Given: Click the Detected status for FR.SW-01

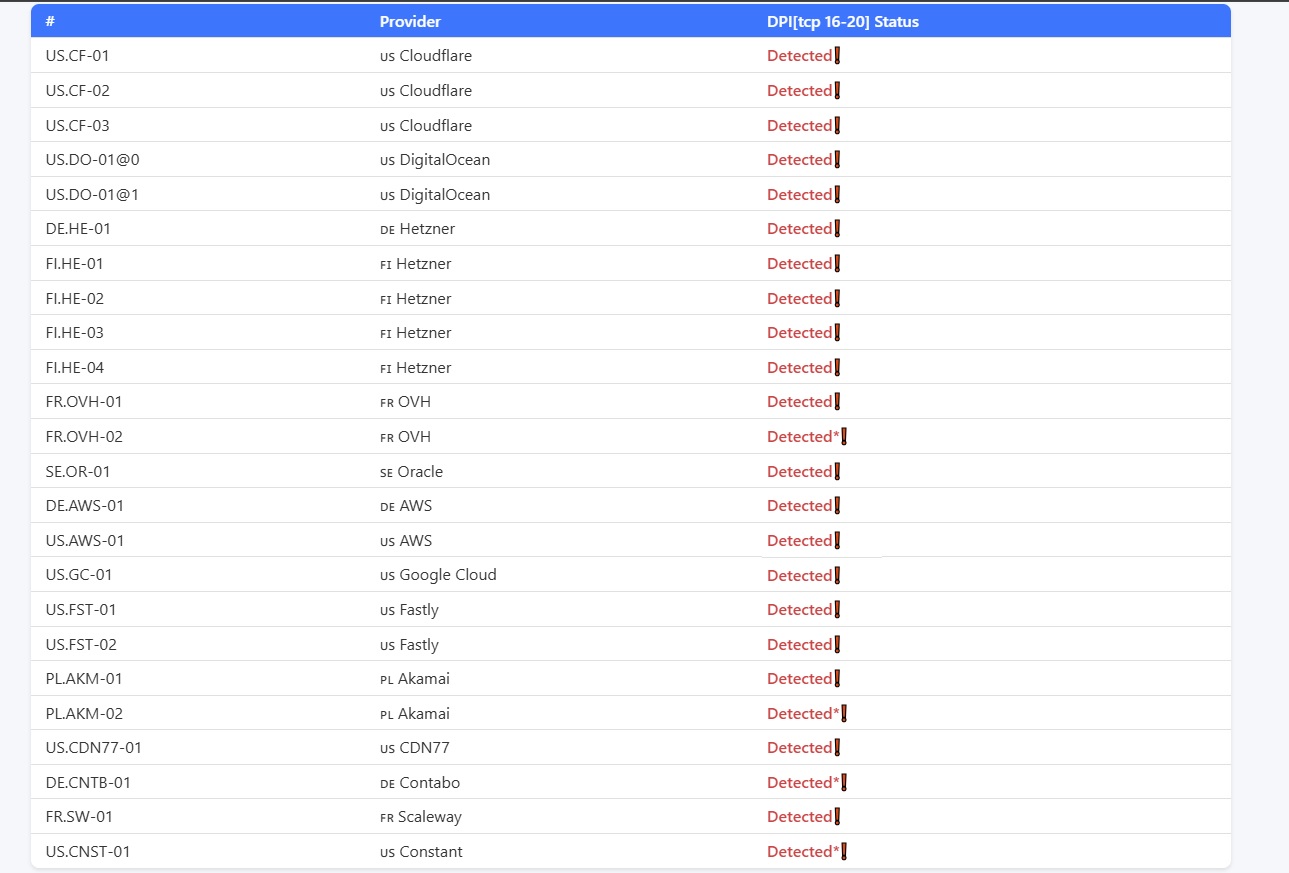Looking at the screenshot, I should pyautogui.click(x=799, y=817).
